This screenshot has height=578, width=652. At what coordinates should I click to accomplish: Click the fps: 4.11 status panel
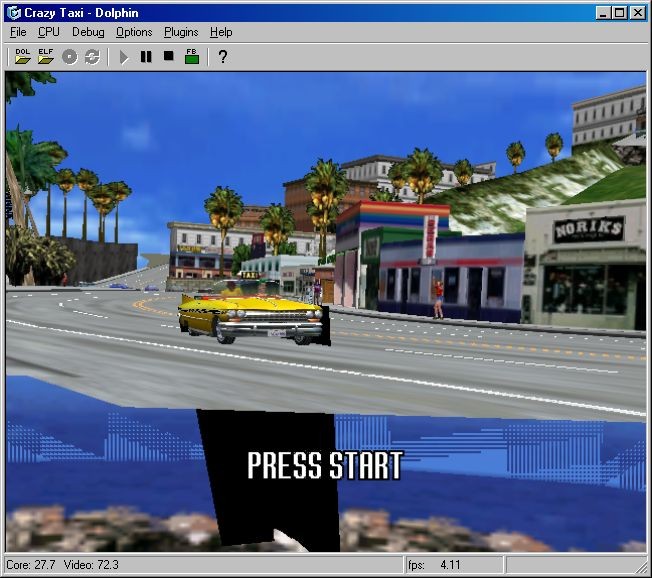[454, 565]
